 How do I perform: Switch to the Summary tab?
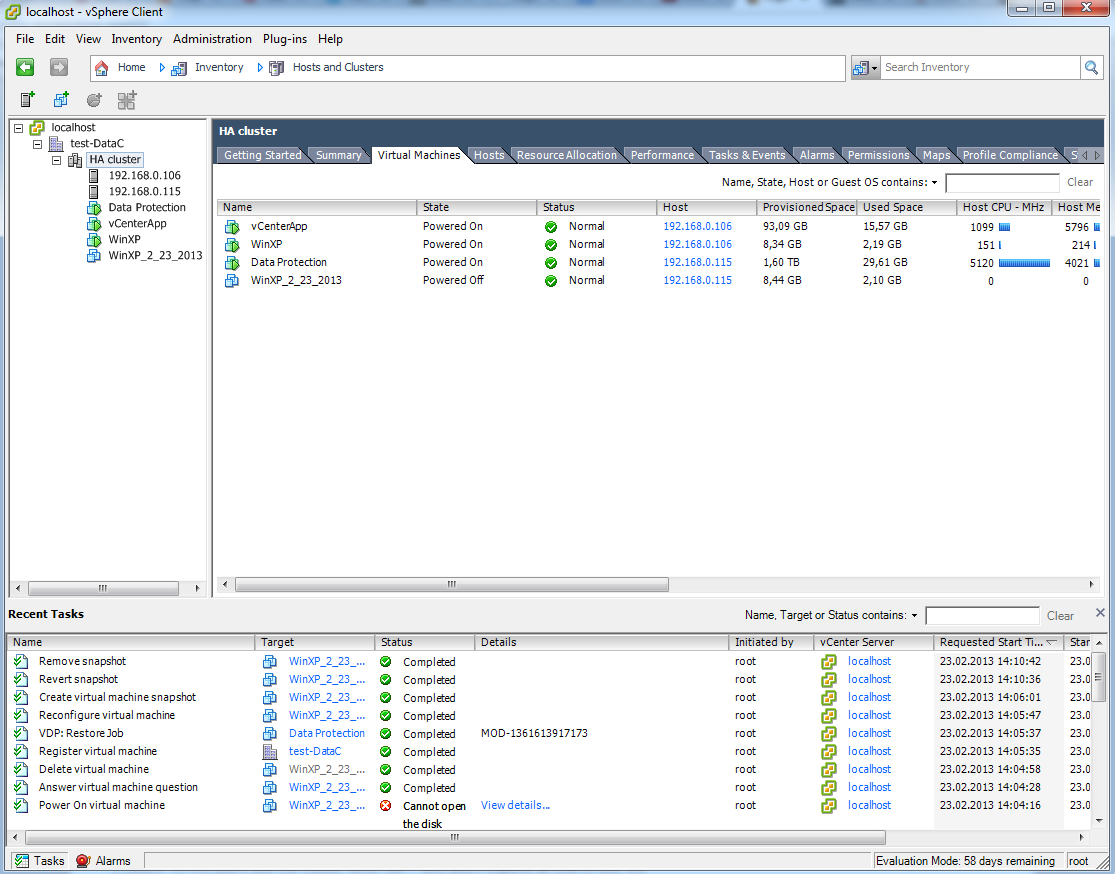pos(338,155)
